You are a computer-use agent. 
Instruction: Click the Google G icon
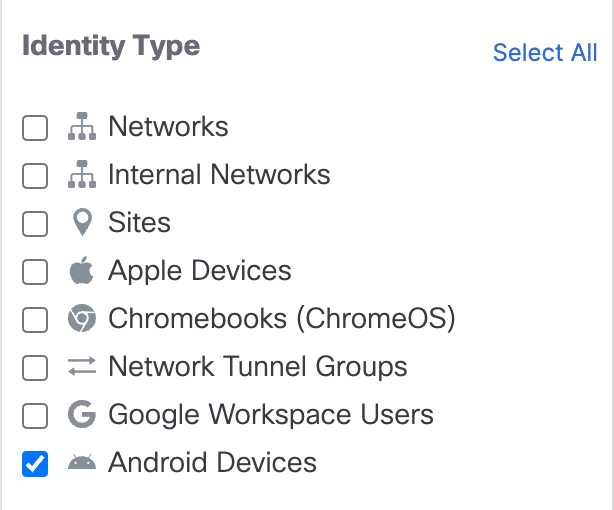[x=82, y=415]
